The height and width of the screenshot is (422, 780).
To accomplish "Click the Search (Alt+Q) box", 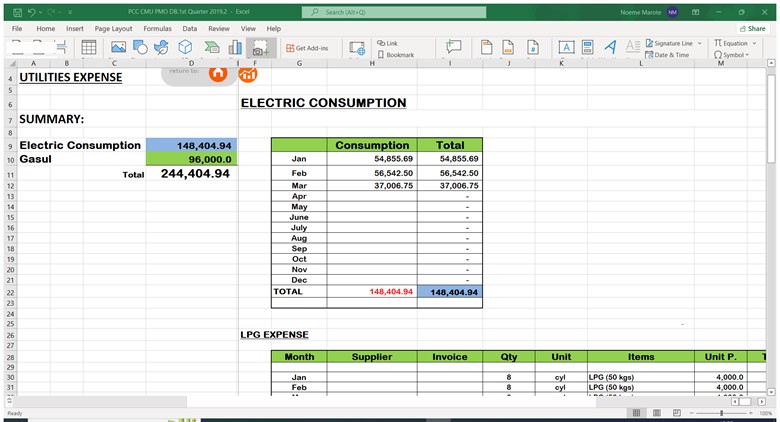I will 394,12.
